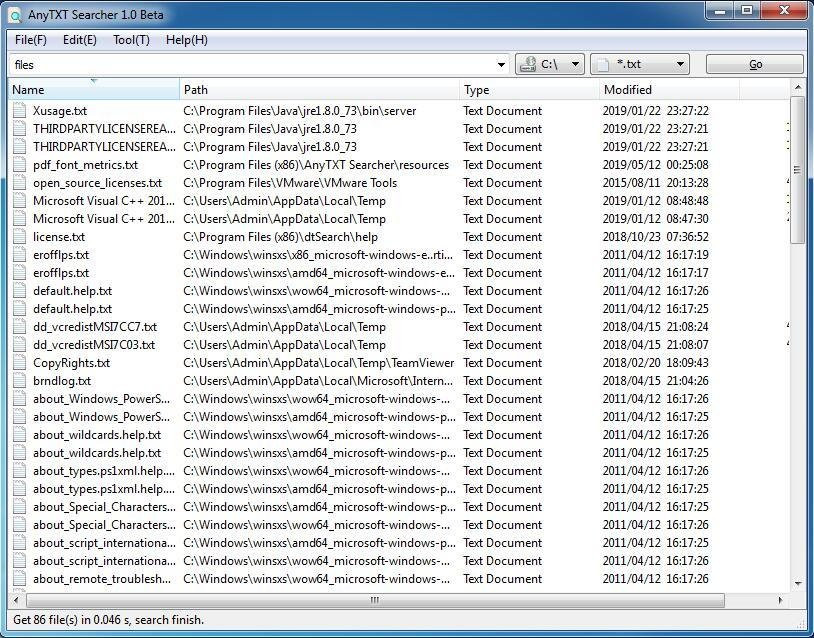The height and width of the screenshot is (638, 814).
Task: Click vertical scrollbar down arrow
Action: [x=798, y=584]
